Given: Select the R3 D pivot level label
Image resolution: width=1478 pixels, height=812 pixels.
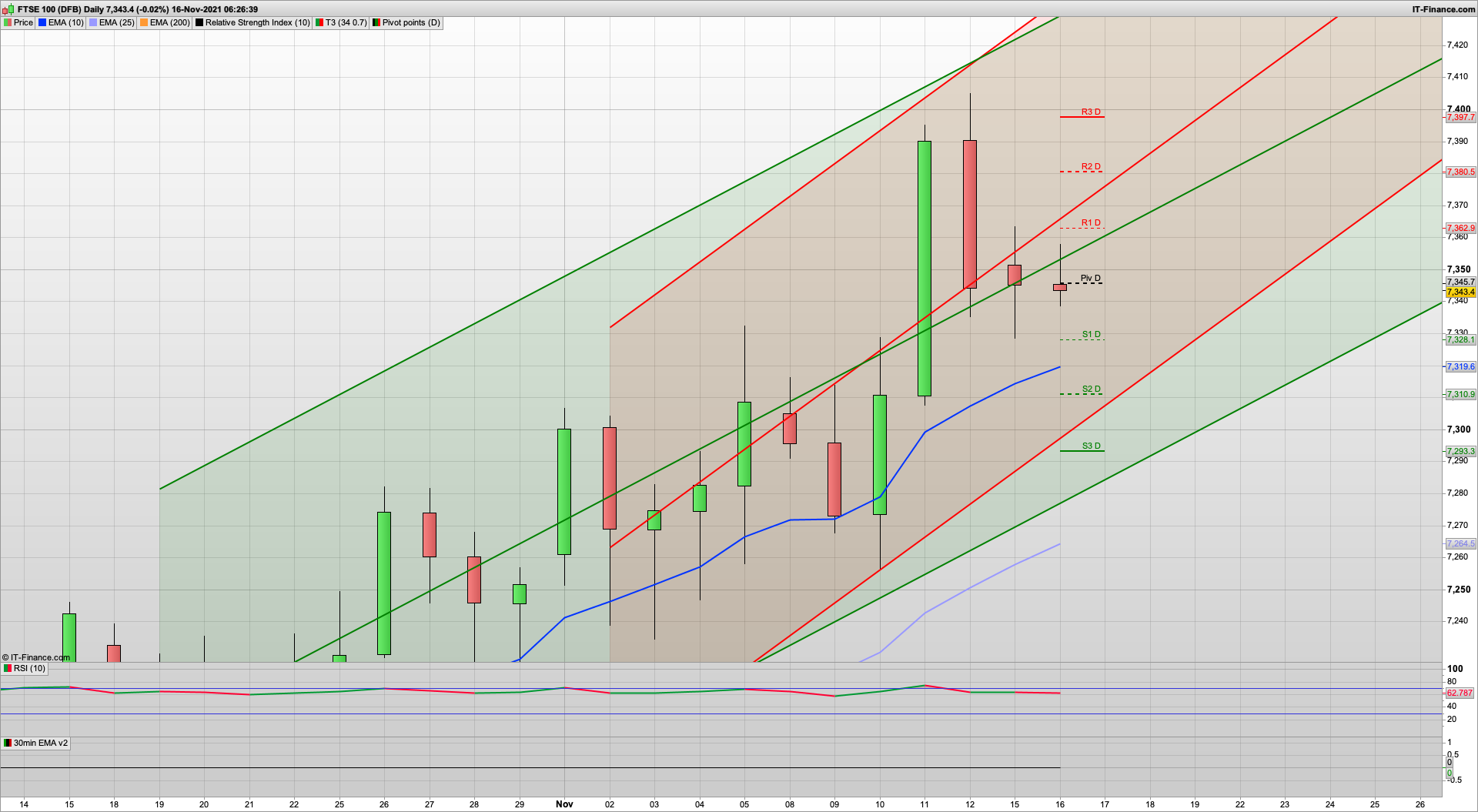Looking at the screenshot, I should pyautogui.click(x=1091, y=112).
